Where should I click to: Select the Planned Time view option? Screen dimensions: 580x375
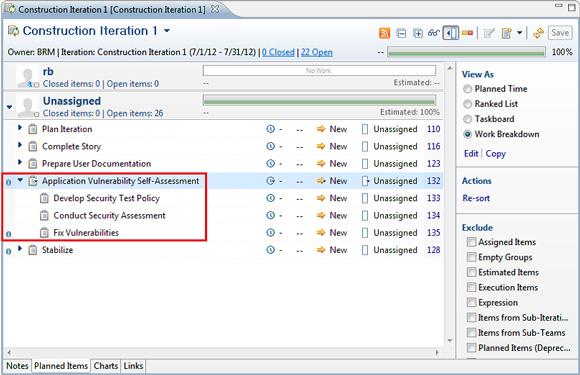tap(468, 89)
